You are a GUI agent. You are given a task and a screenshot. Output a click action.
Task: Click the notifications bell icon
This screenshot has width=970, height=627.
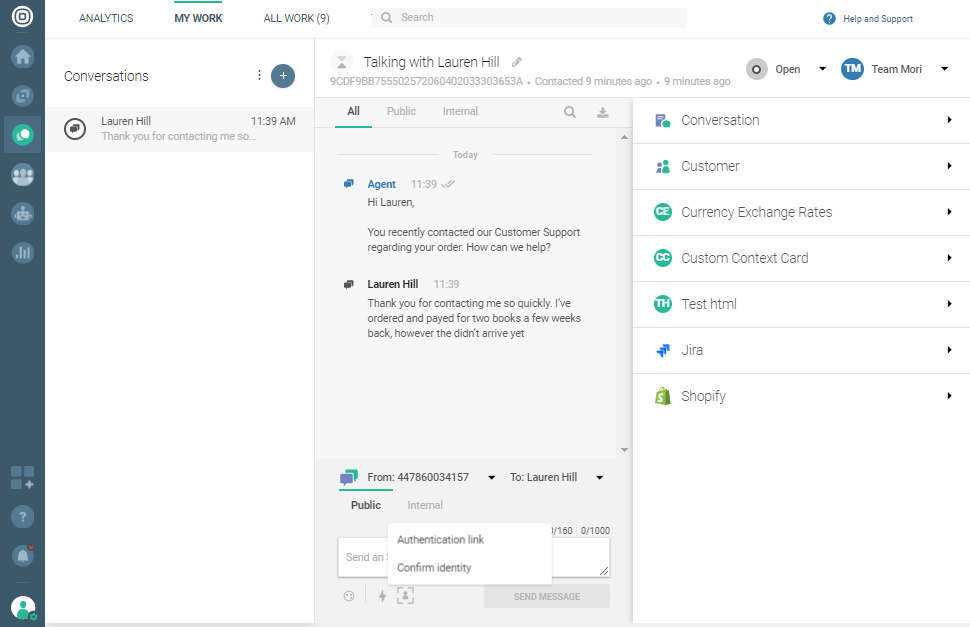click(x=22, y=555)
